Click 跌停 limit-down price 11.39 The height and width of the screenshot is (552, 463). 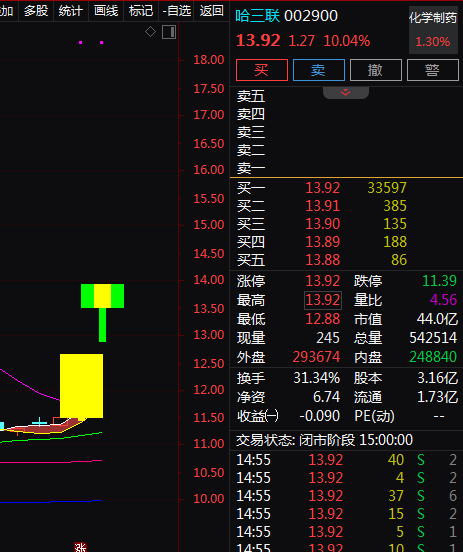click(x=439, y=281)
